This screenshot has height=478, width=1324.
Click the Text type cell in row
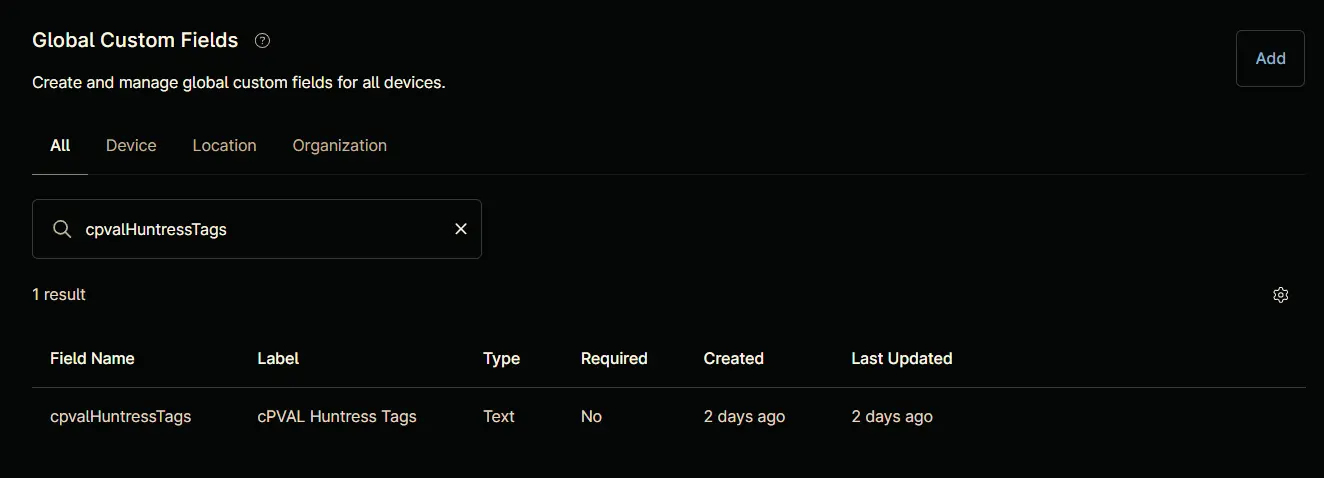click(x=498, y=416)
